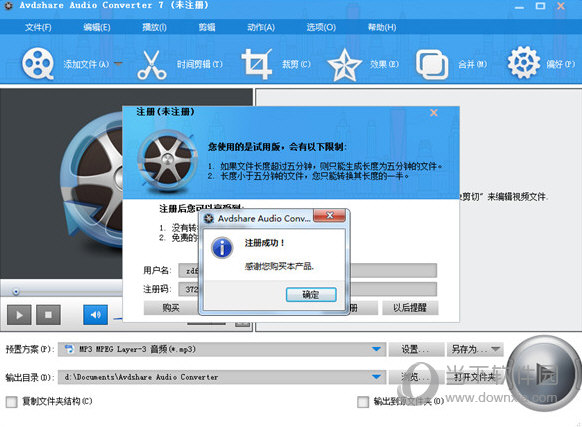Click the 添加文件(A) toolbar label
Viewport: 582px width, 427px height.
86,64
